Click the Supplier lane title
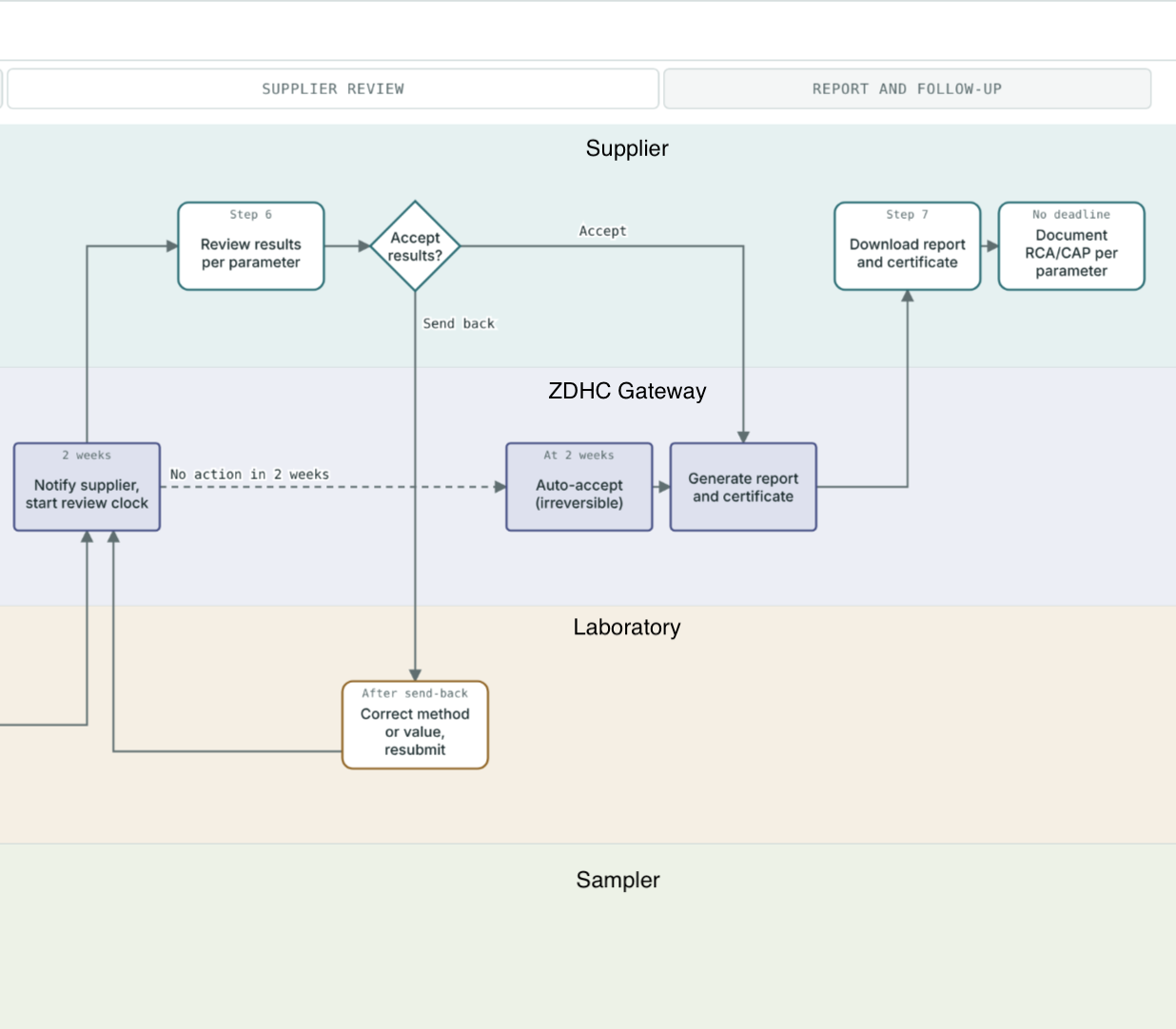Viewport: 1176px width, 1029px height. [627, 148]
